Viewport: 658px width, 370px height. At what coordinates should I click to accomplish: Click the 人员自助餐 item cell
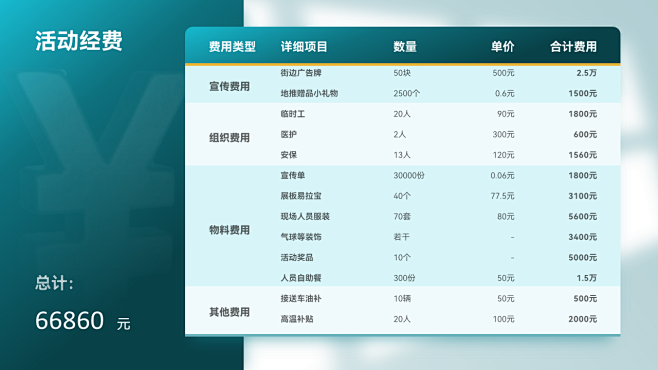point(301,278)
